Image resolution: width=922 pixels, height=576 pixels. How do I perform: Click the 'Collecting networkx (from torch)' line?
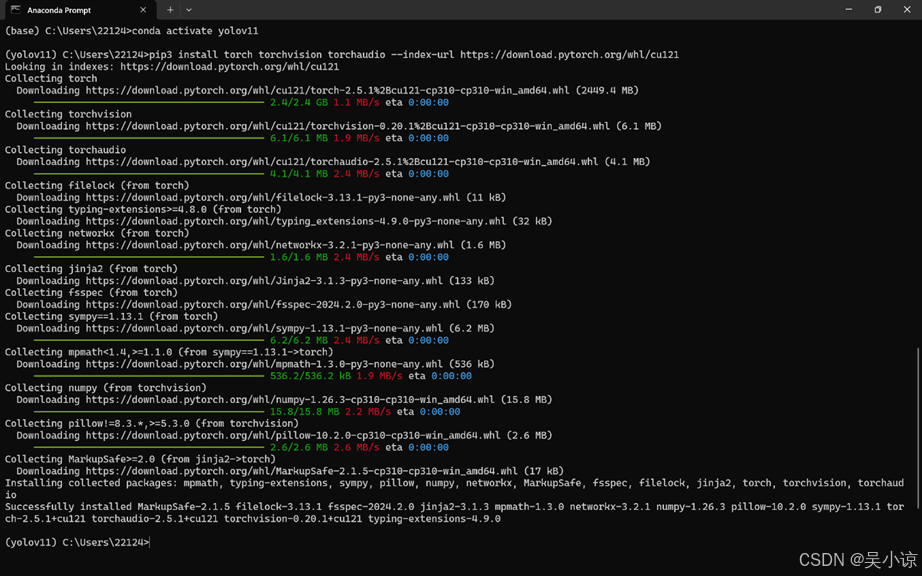(x=97, y=233)
